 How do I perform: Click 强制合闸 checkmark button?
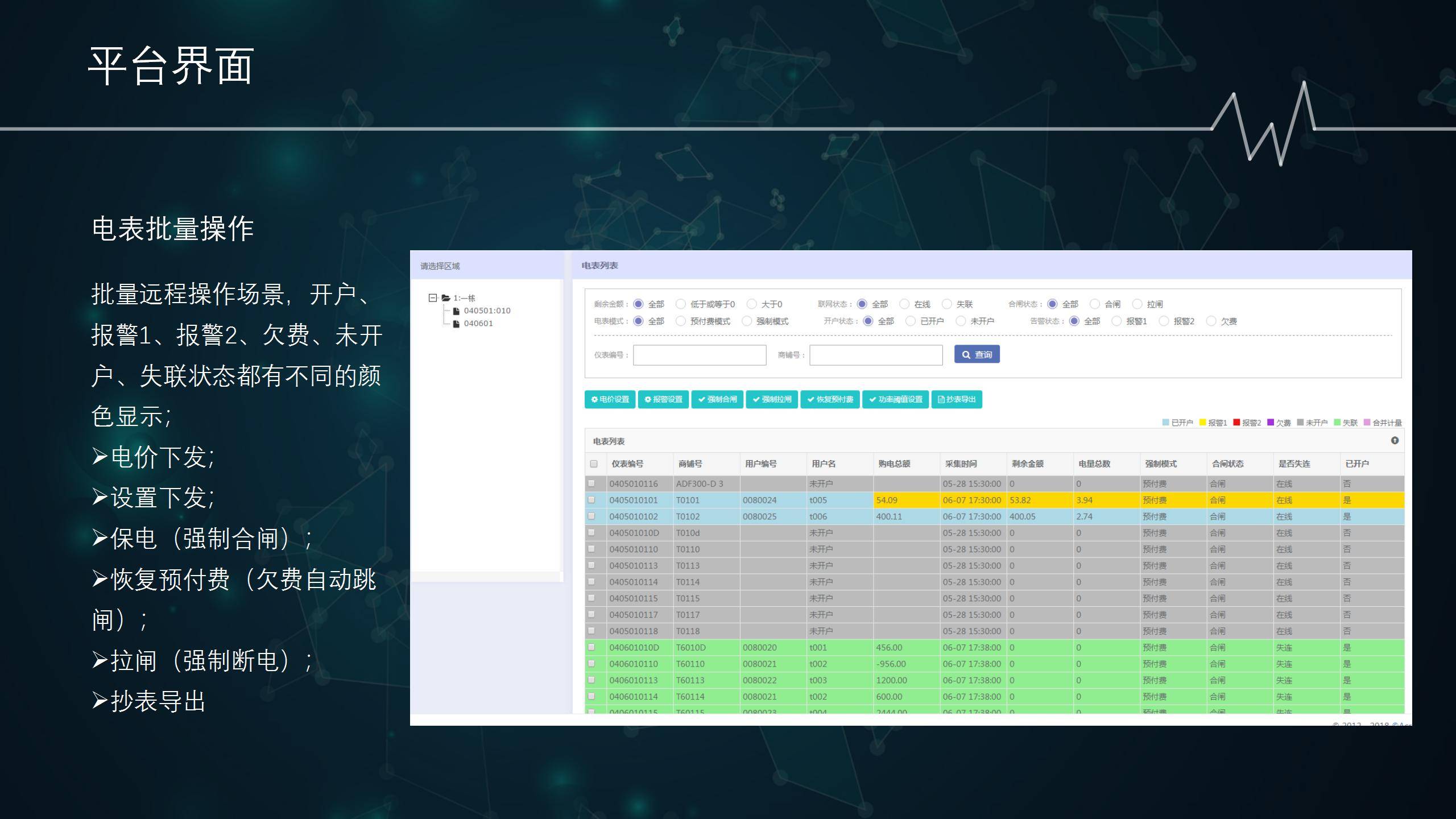[717, 399]
